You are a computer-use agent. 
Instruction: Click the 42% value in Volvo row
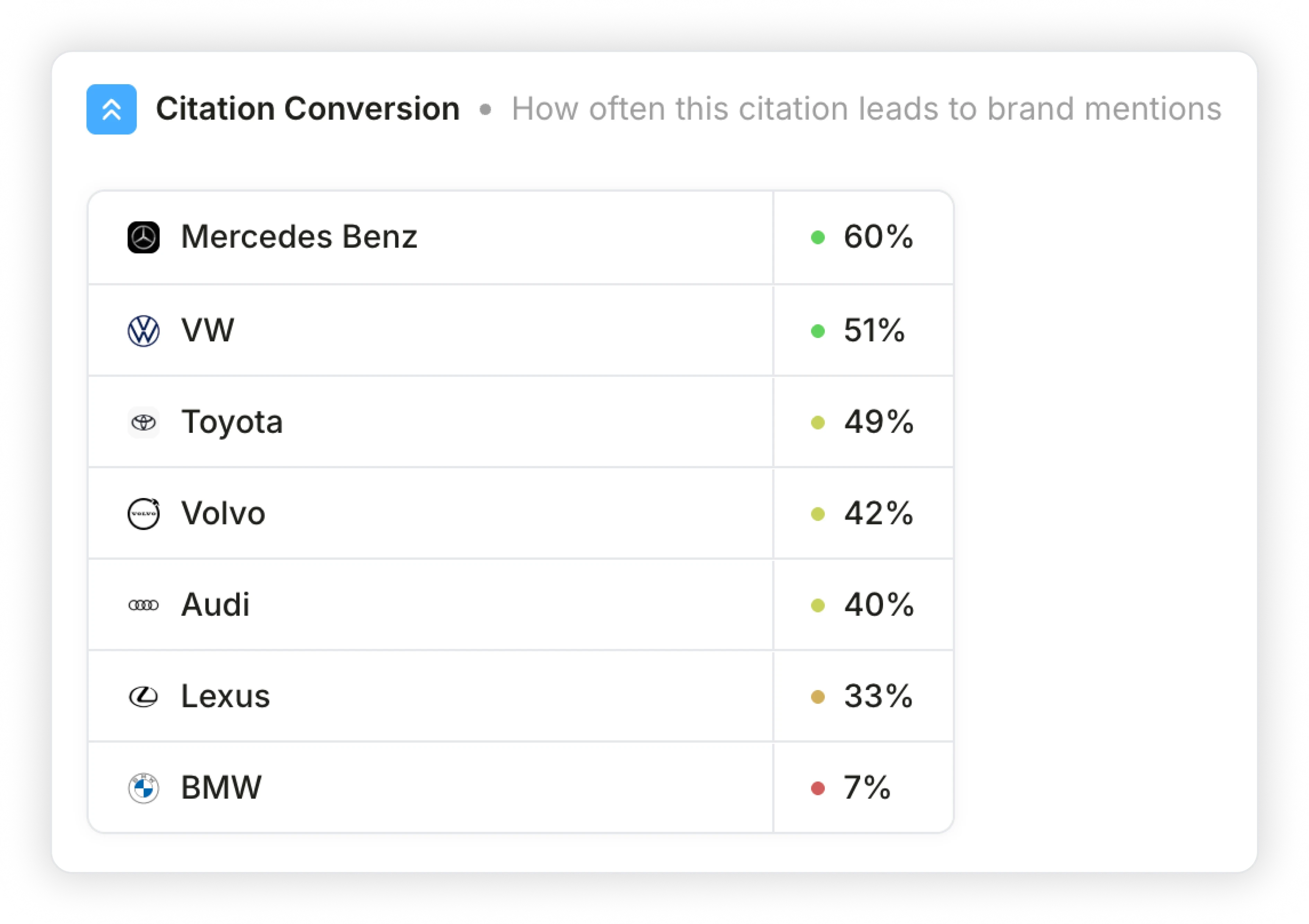(879, 514)
